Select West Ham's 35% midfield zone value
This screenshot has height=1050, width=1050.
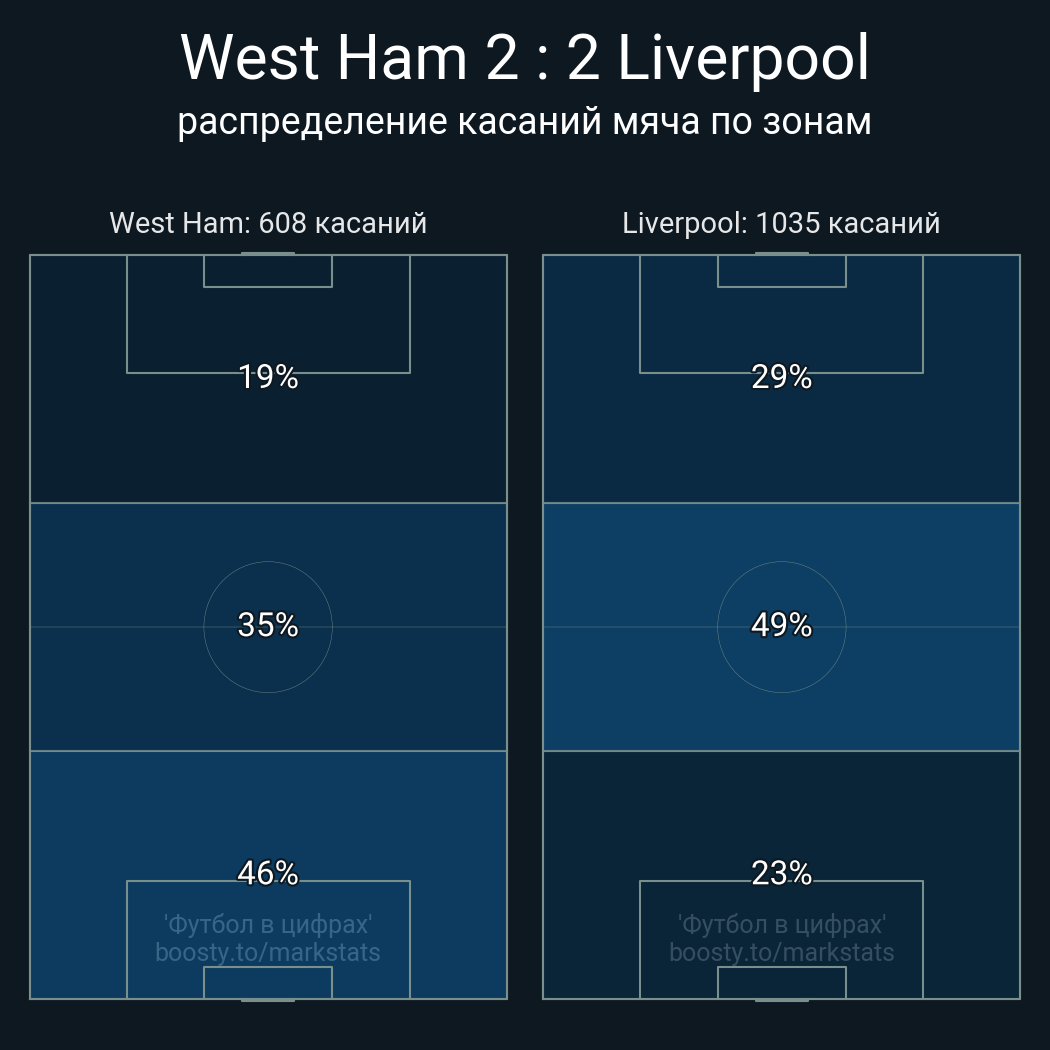pos(268,625)
